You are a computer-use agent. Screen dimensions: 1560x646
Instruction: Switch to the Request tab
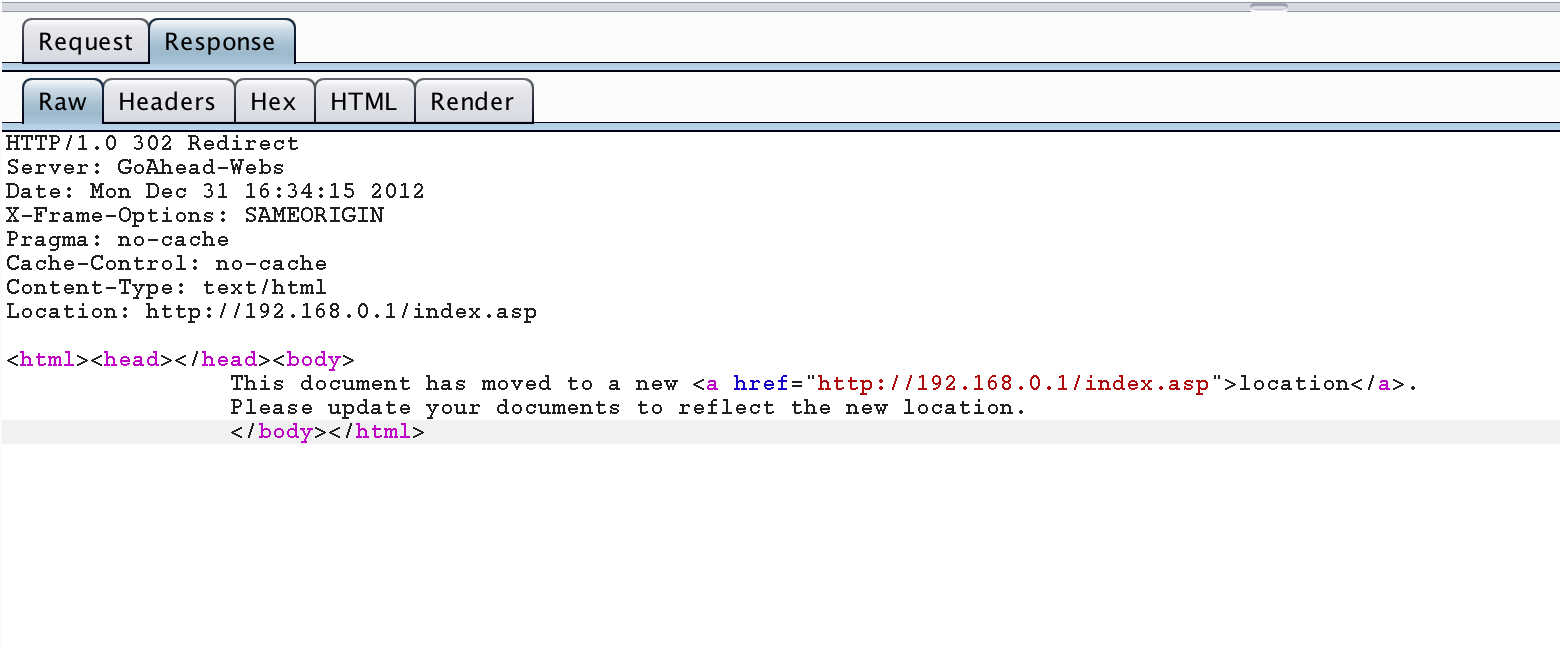85,42
